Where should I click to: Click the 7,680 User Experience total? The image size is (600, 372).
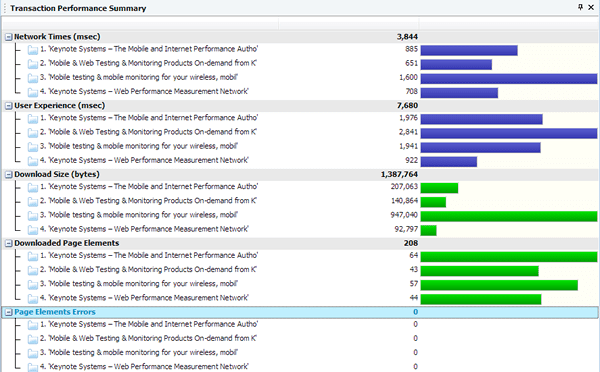click(407, 106)
